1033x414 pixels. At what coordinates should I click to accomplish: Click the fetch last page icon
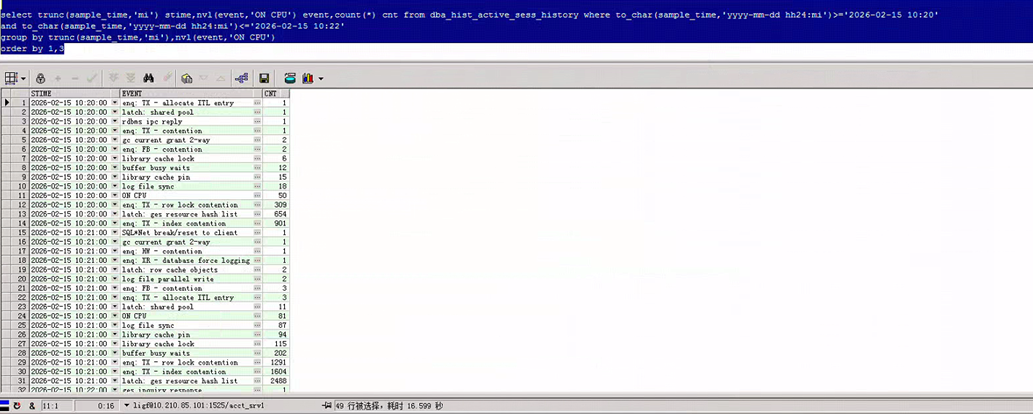pyautogui.click(x=130, y=78)
